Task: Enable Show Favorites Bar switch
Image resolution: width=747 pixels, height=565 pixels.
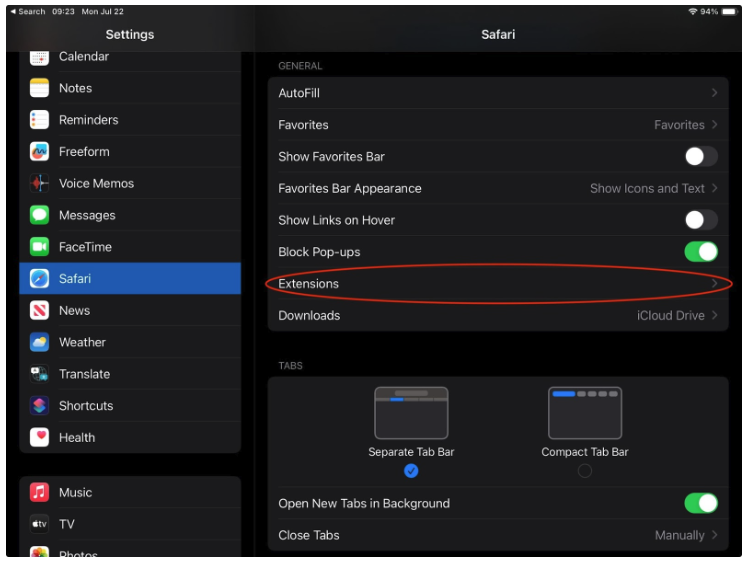Action: tap(701, 156)
